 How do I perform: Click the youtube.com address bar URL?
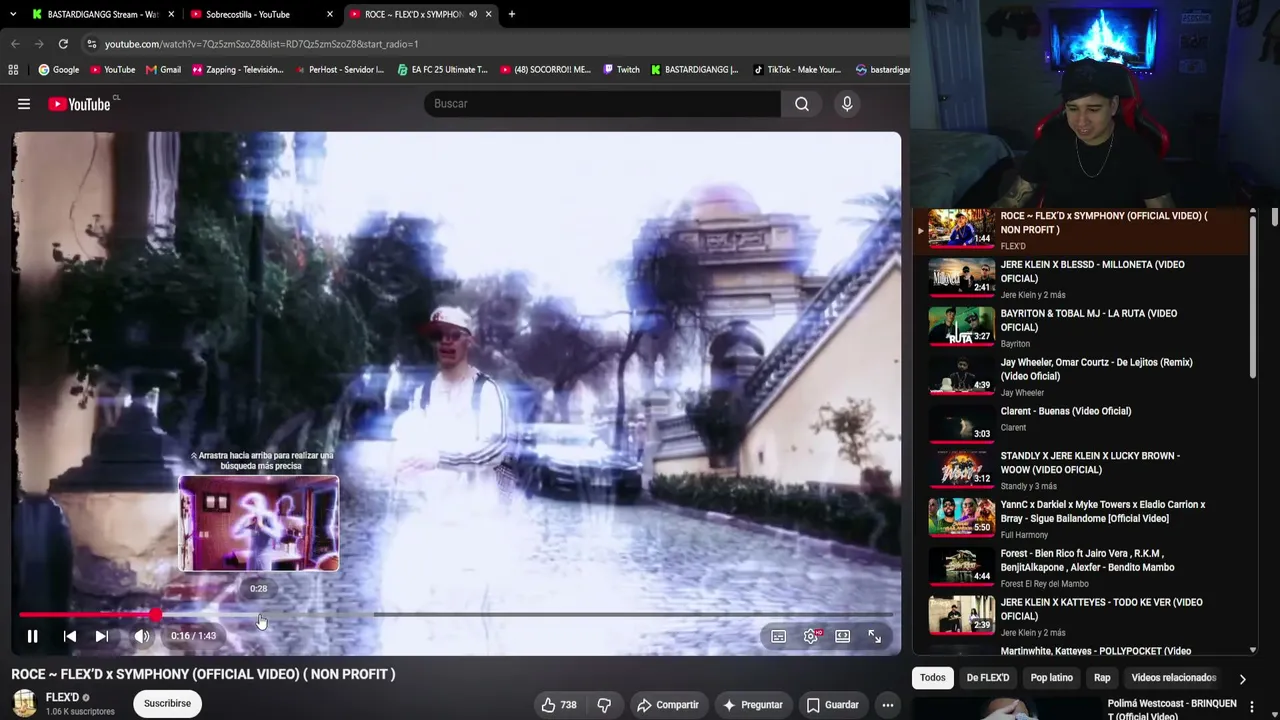tap(261, 44)
